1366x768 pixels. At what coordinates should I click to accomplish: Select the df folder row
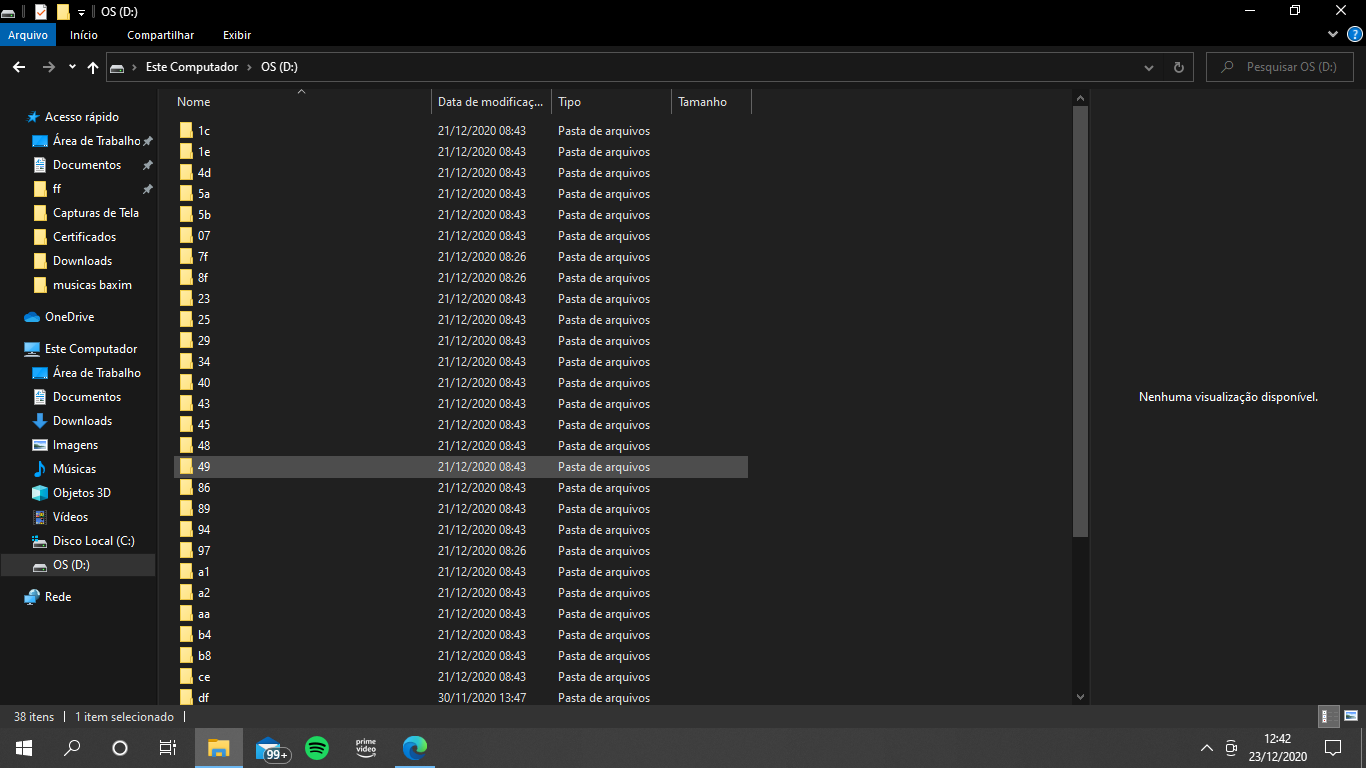(461, 698)
